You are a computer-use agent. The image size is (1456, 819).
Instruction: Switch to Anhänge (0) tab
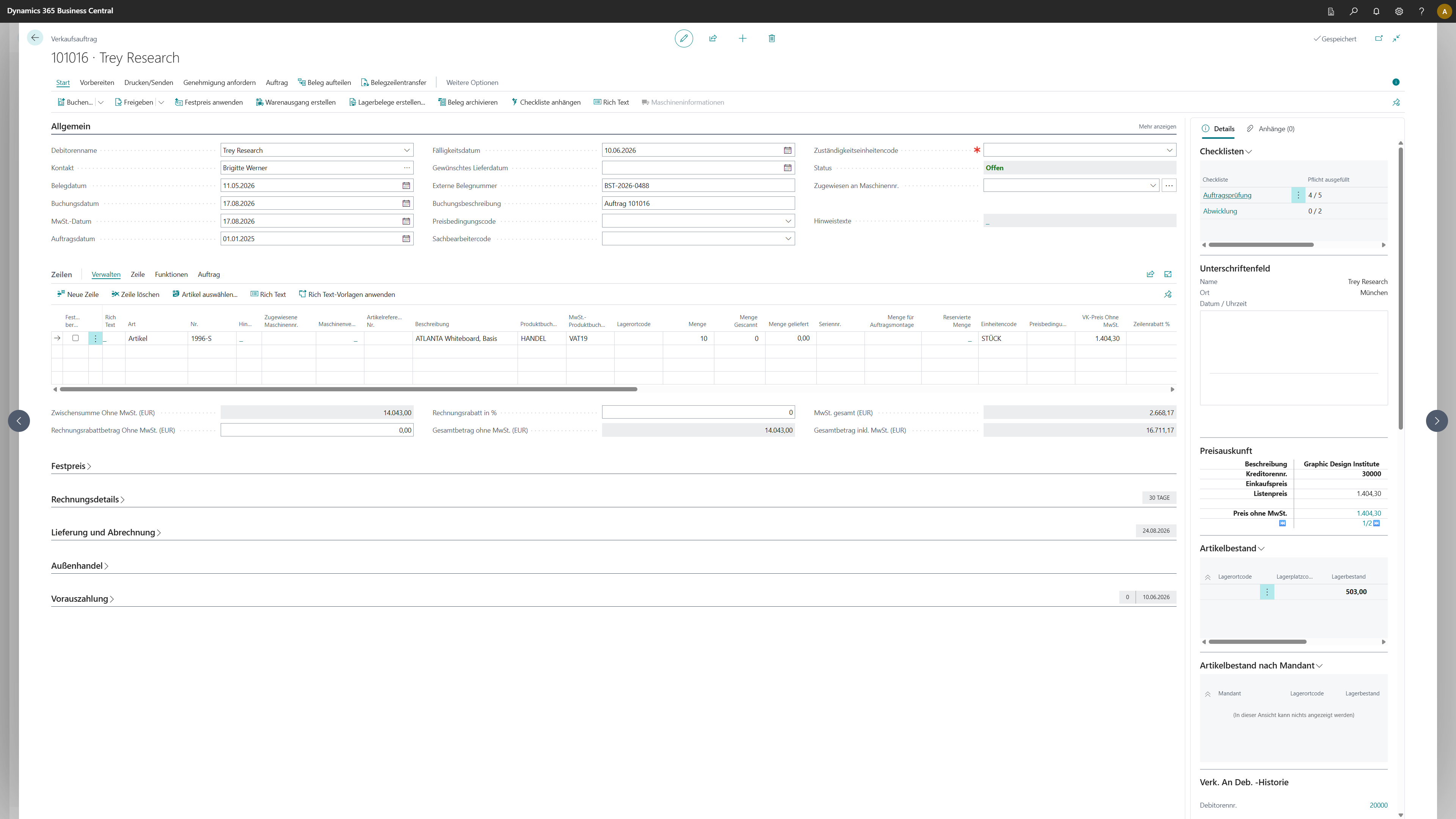1270,129
